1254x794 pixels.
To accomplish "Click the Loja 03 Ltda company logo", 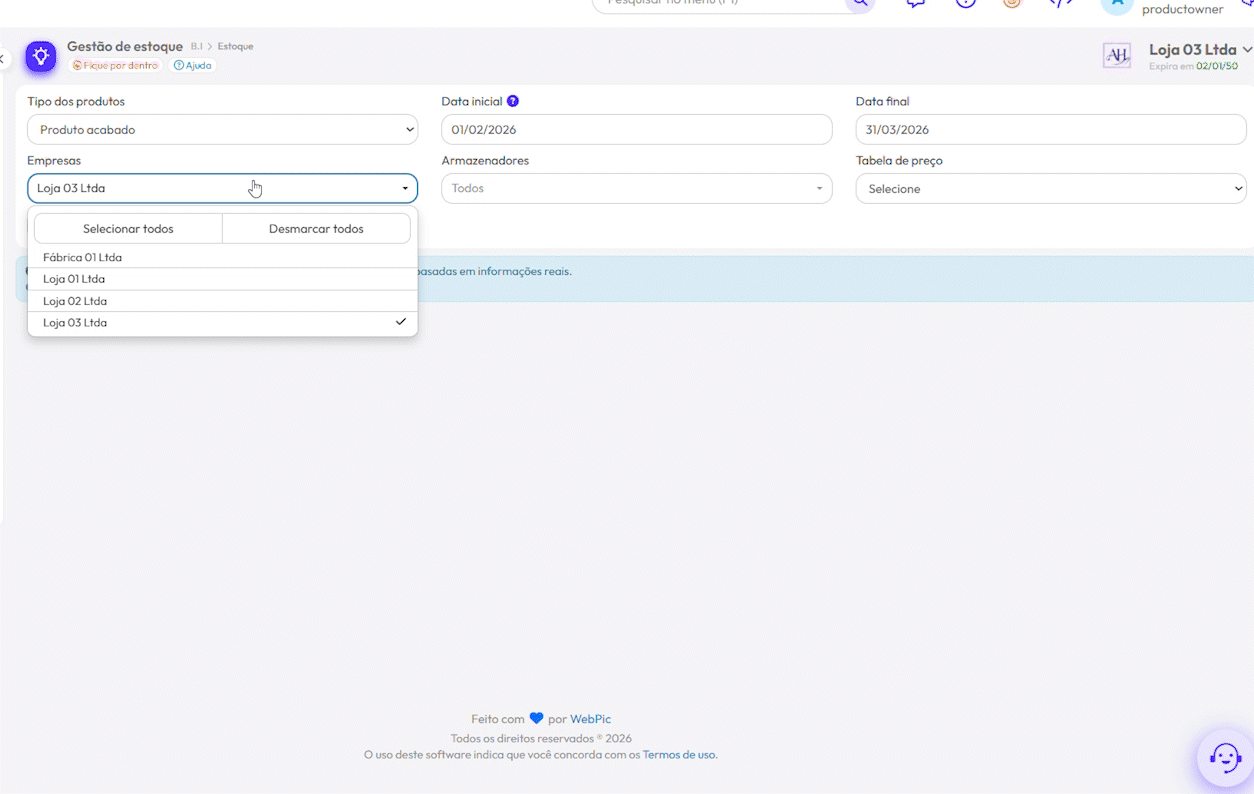I will [1116, 56].
